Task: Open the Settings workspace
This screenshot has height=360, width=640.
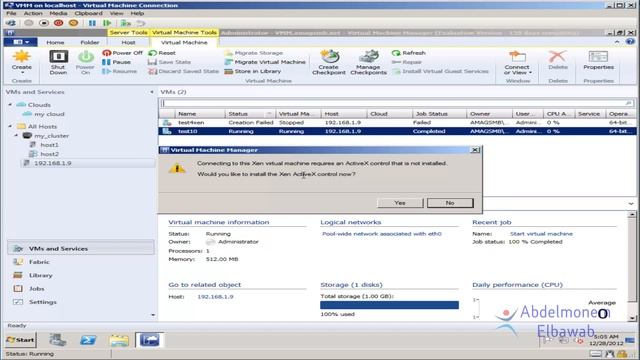Action: point(42,302)
